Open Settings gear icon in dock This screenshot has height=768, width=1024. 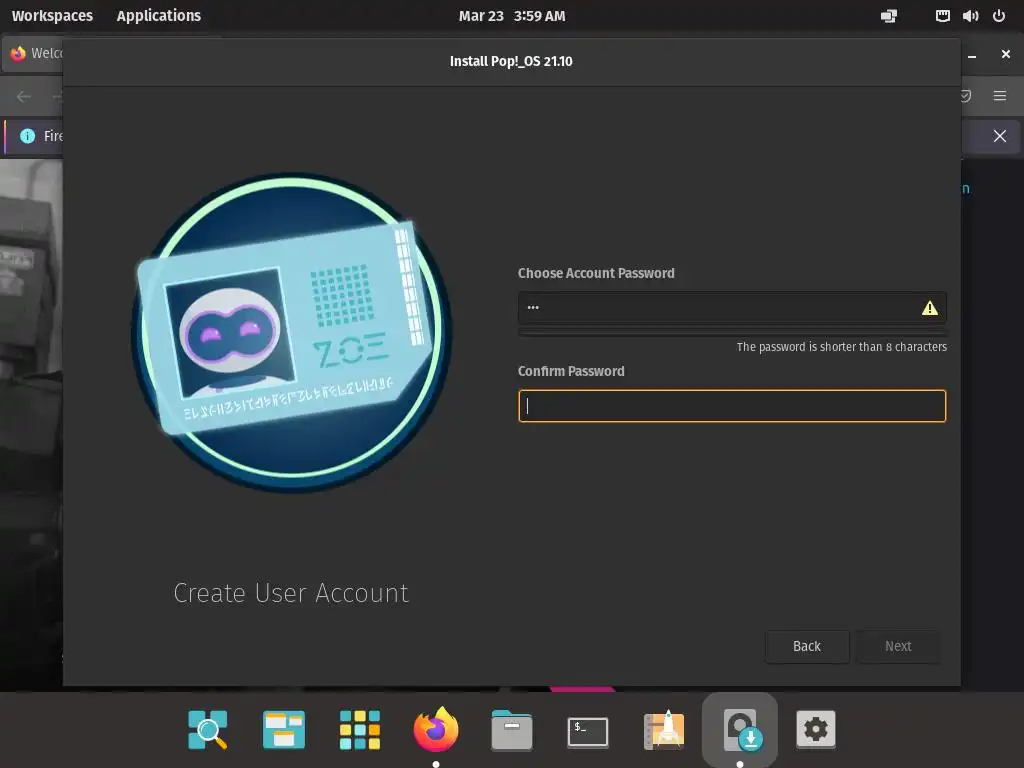[816, 729]
